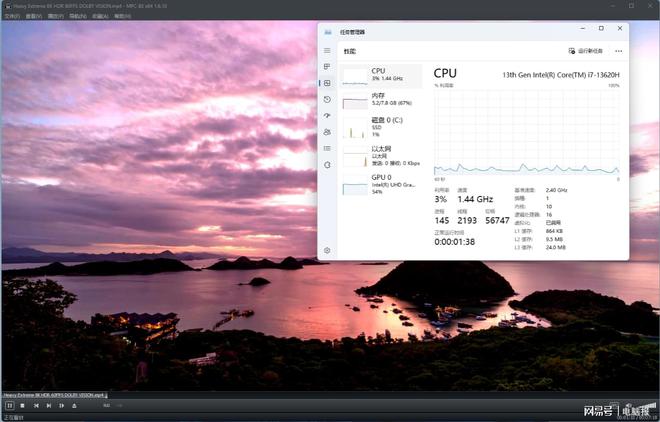This screenshot has height=422, width=660.
Task: Click the 145 processes count
Action: 442,220
